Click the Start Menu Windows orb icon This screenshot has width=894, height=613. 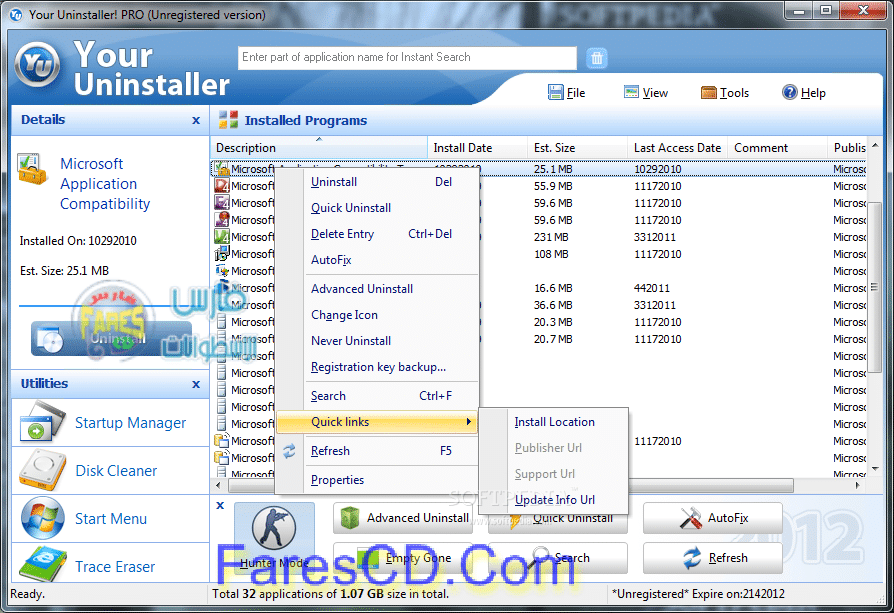tap(43, 518)
